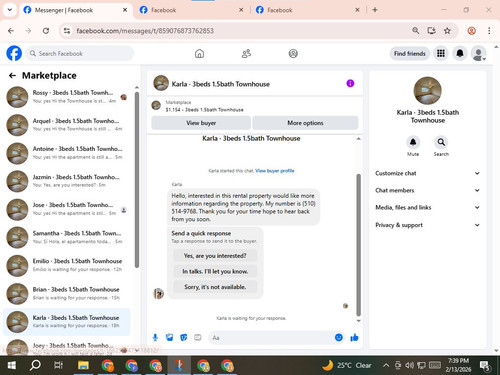The image size is (500, 375).
Task: Open the Home feed icon
Action: point(199,53)
